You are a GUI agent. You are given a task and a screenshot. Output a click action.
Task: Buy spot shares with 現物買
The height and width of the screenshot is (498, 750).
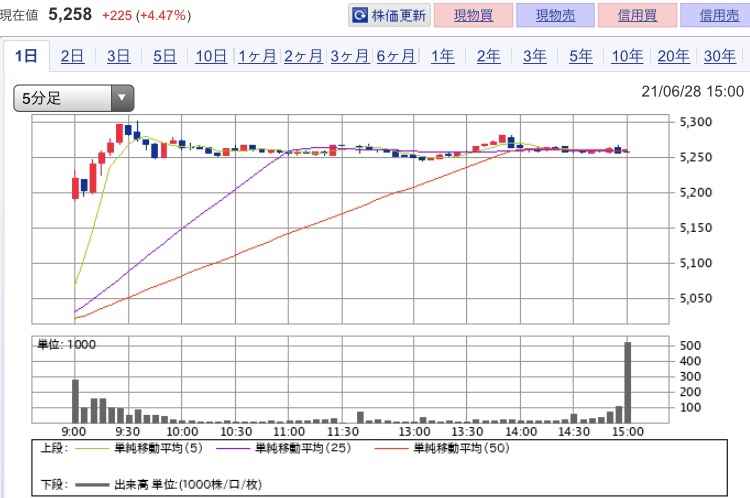pos(473,15)
